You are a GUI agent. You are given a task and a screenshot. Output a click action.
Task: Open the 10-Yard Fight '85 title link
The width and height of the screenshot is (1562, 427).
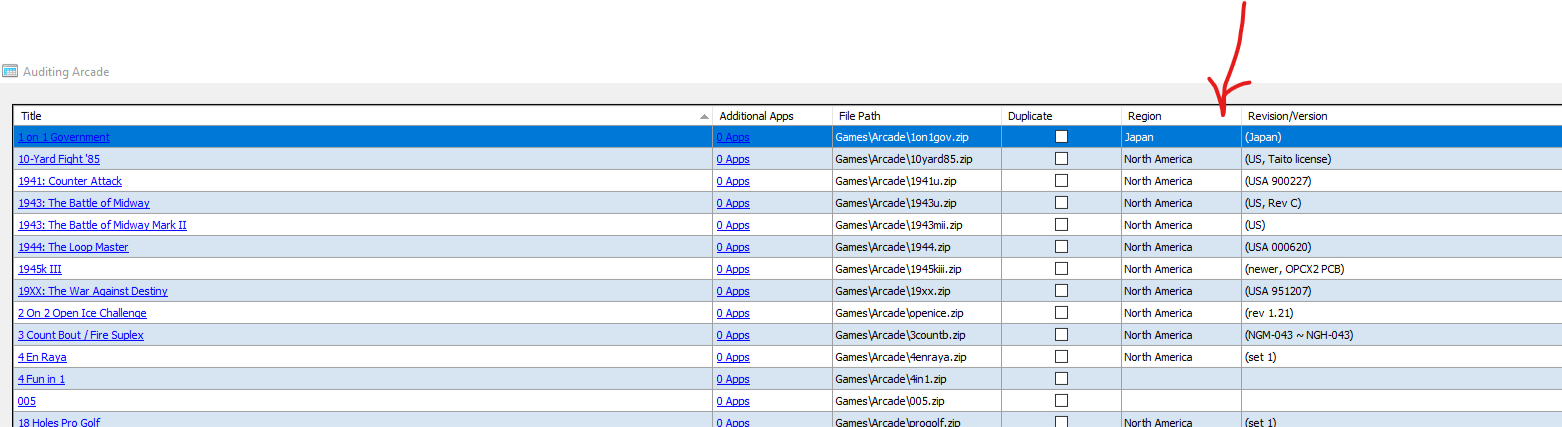click(59, 159)
